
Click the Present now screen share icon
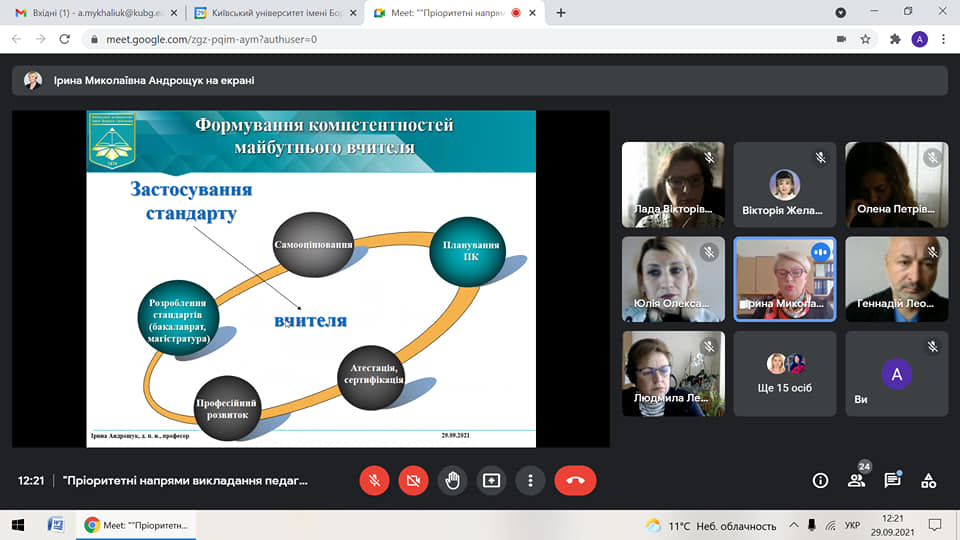click(x=491, y=480)
